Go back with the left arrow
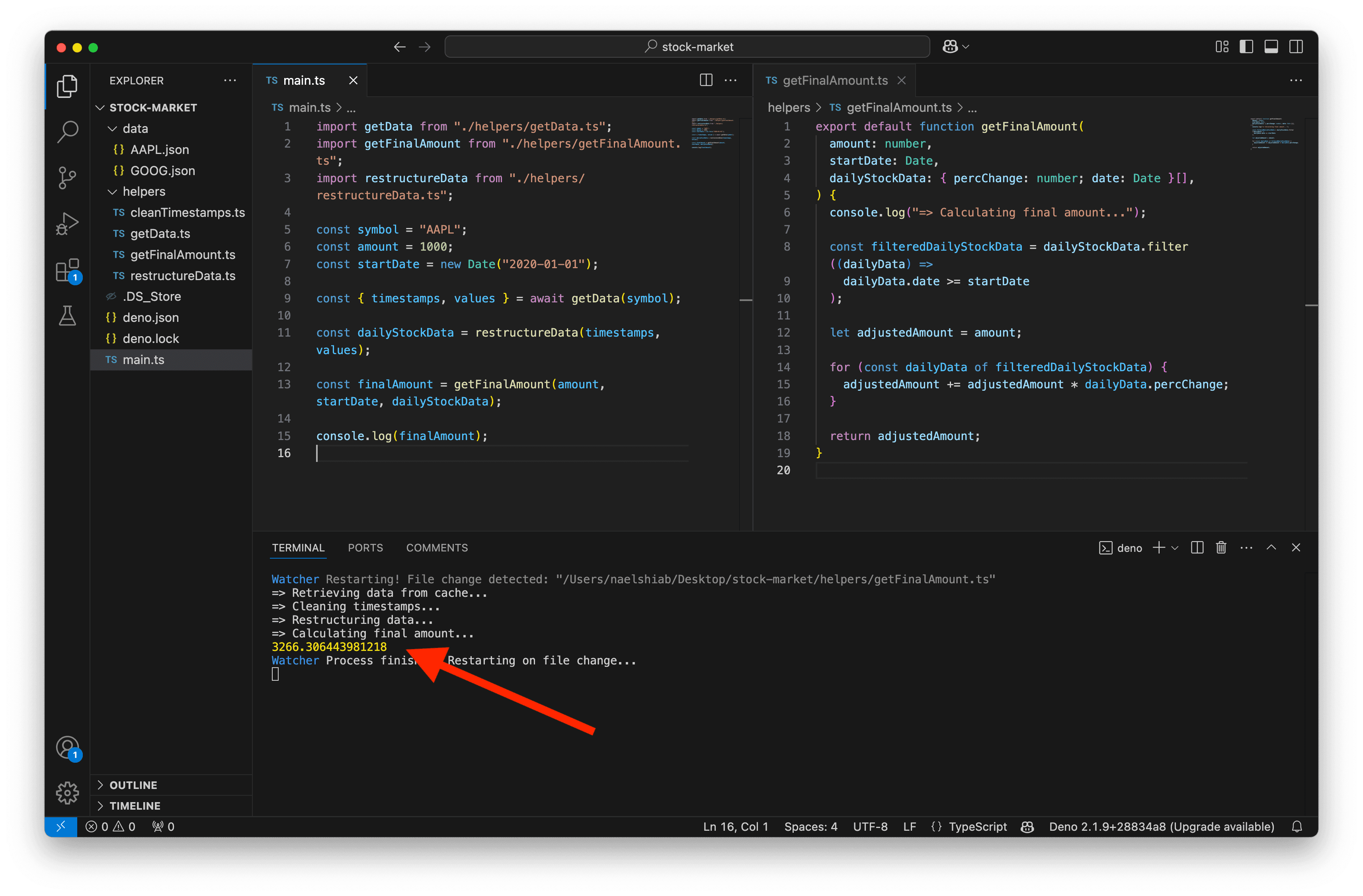Image resolution: width=1363 pixels, height=896 pixels. point(400,47)
